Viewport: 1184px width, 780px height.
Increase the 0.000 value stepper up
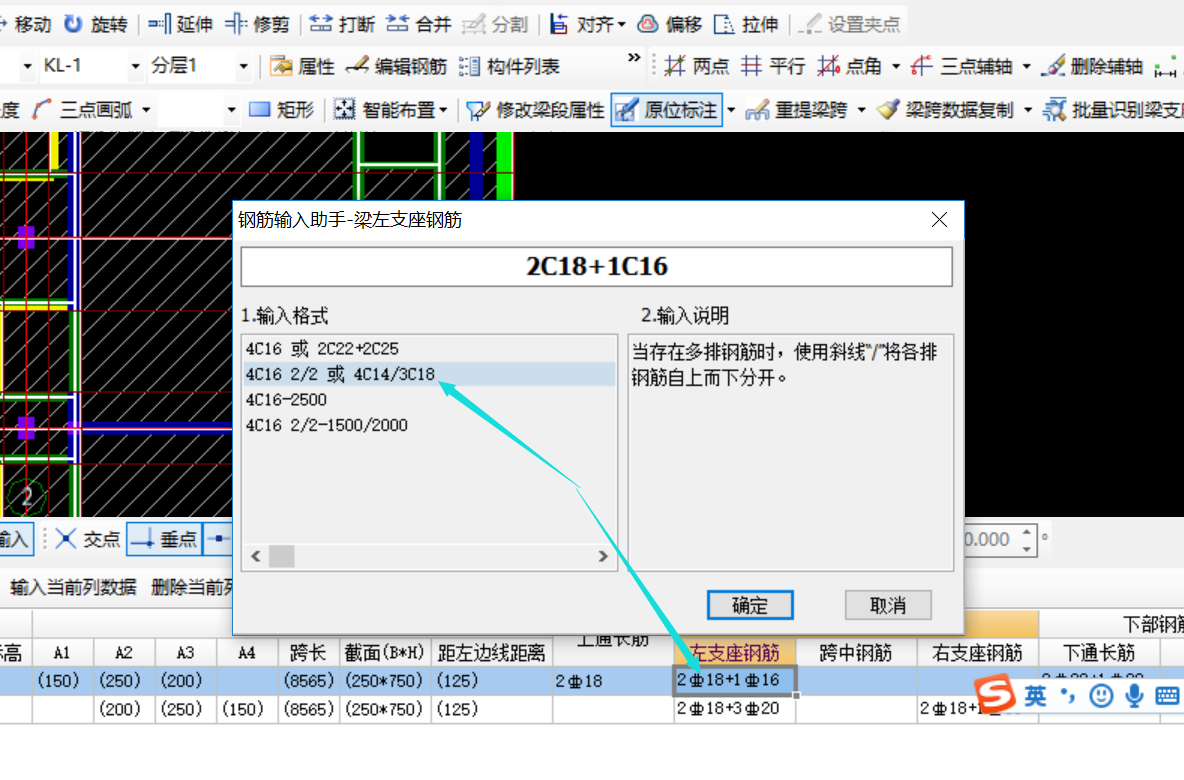pyautogui.click(x=1027, y=532)
